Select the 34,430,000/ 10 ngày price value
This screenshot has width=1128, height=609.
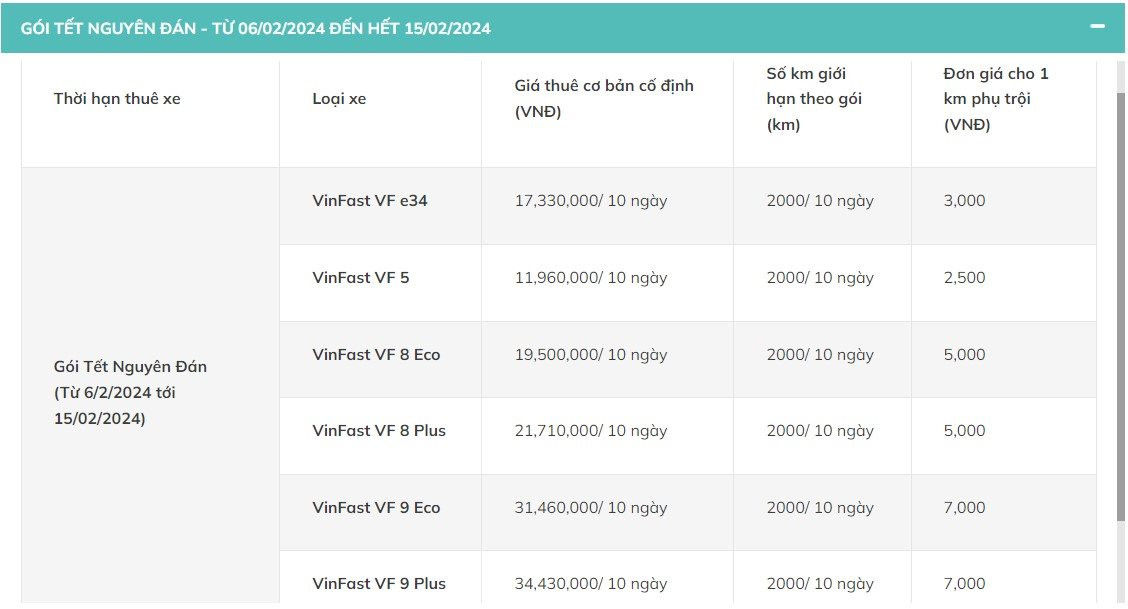592,583
